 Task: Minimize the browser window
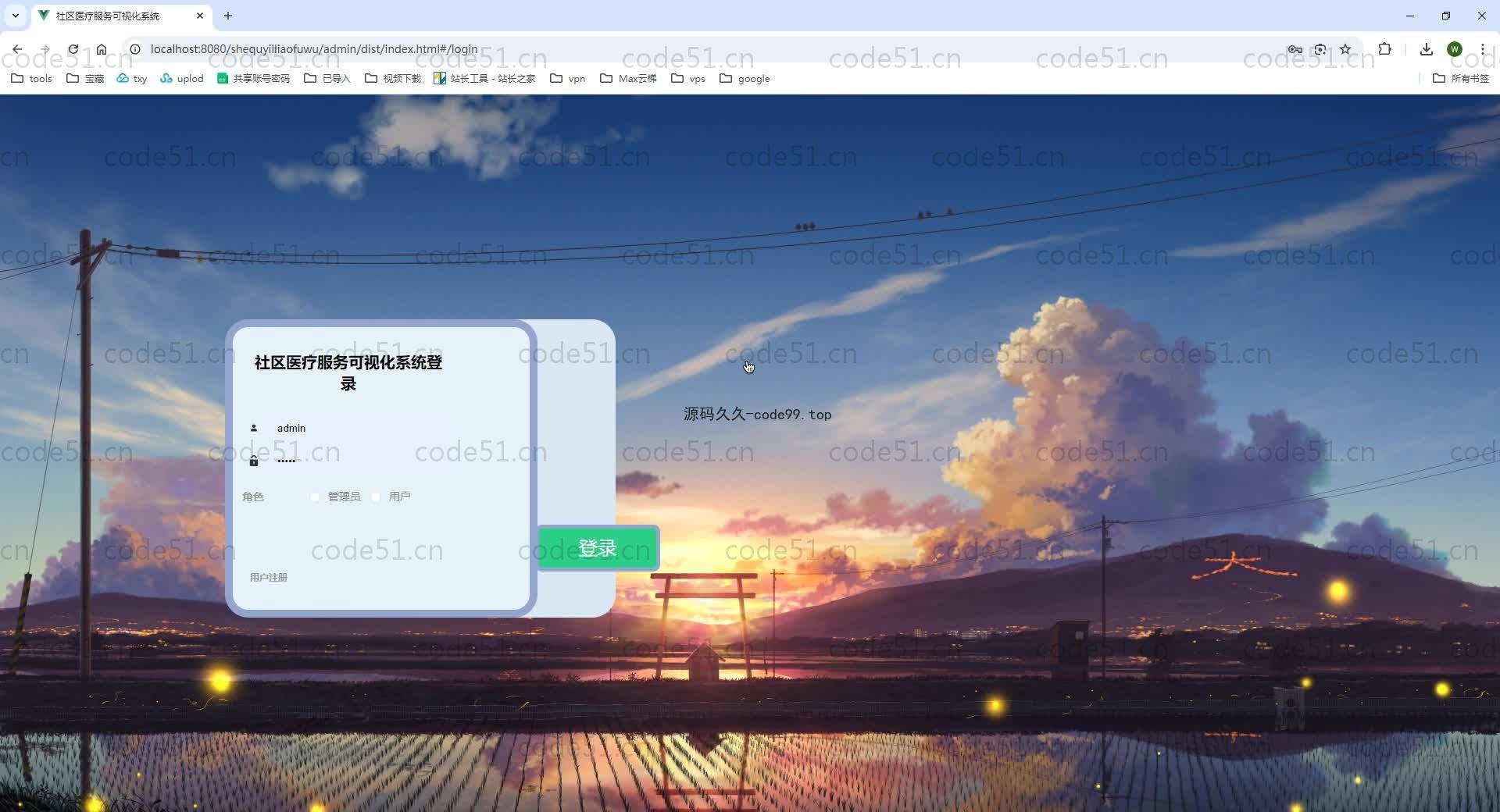coord(1410,16)
